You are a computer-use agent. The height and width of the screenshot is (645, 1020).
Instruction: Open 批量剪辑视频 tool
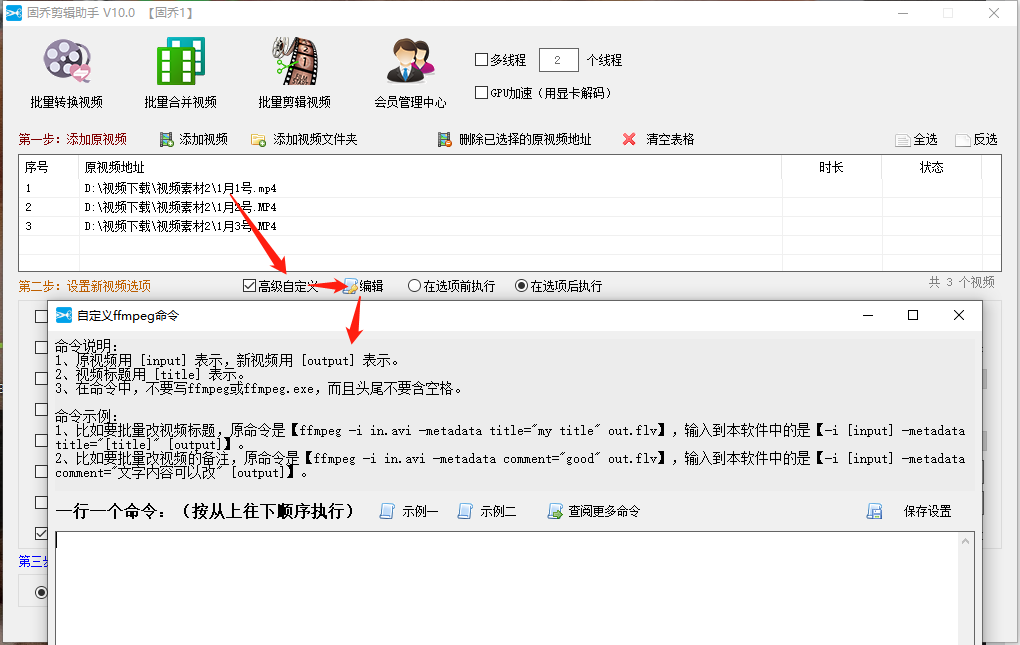pos(295,72)
